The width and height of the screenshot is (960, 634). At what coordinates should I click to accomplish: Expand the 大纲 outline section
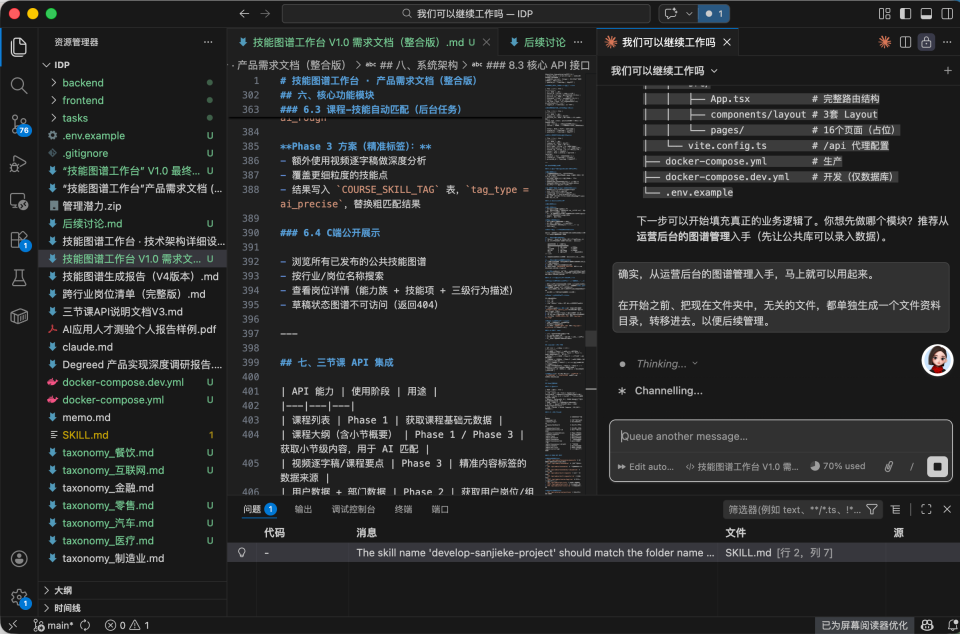point(63,591)
